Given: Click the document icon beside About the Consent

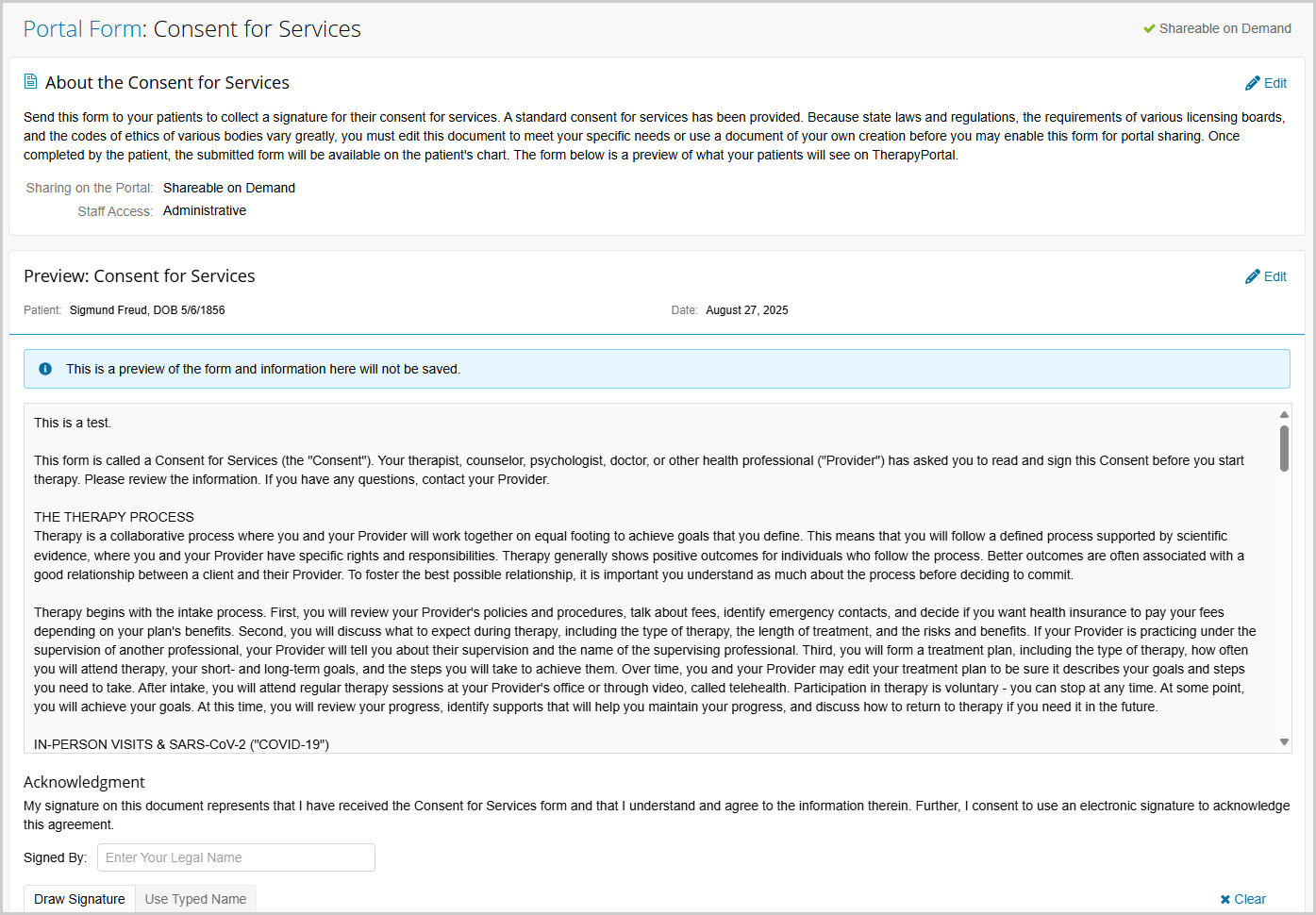Looking at the screenshot, I should coord(30,81).
